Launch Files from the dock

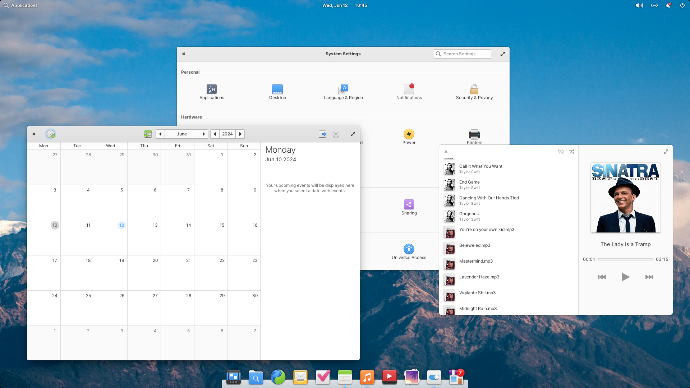point(256,377)
